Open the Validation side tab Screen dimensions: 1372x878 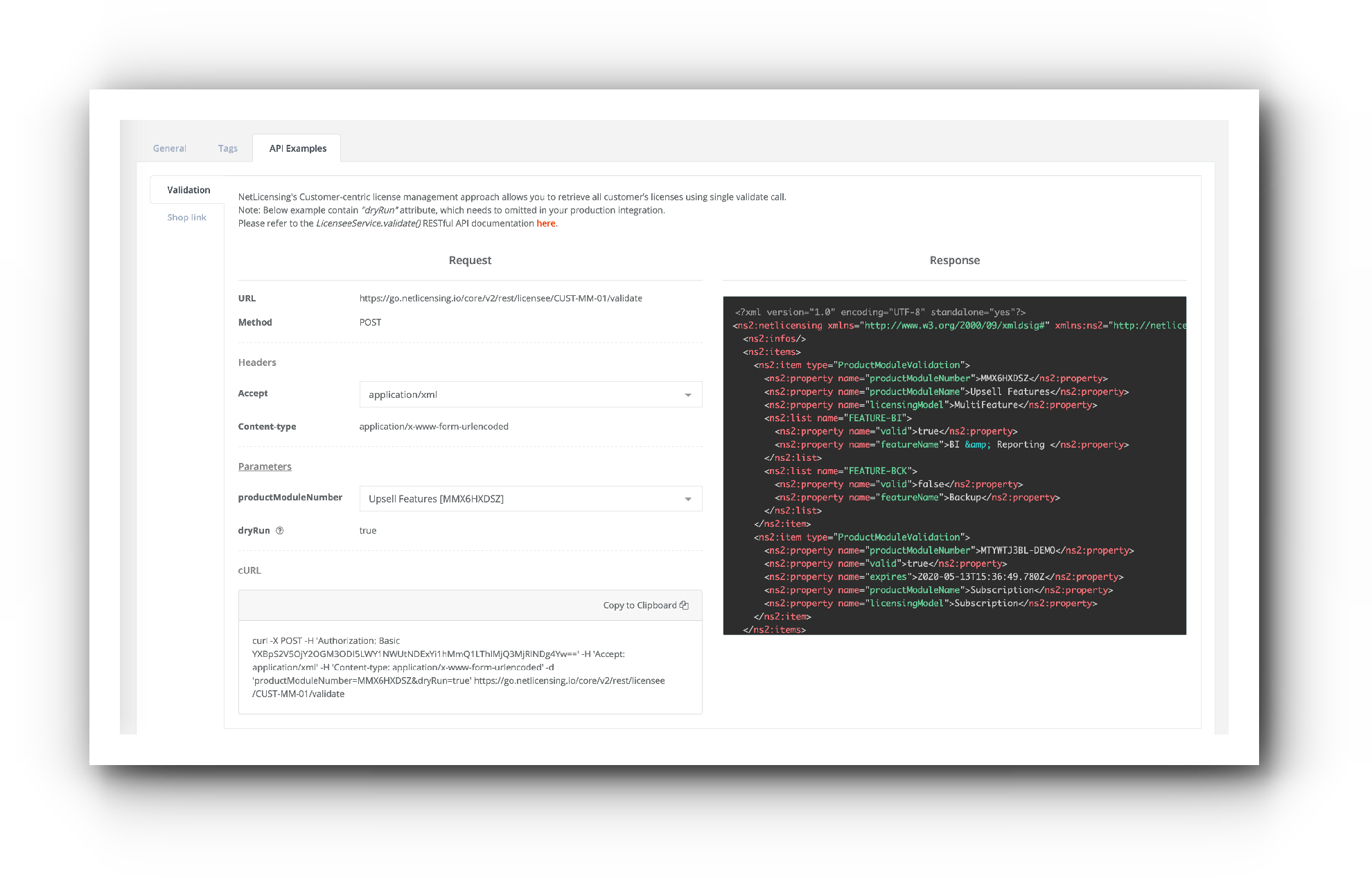click(188, 190)
